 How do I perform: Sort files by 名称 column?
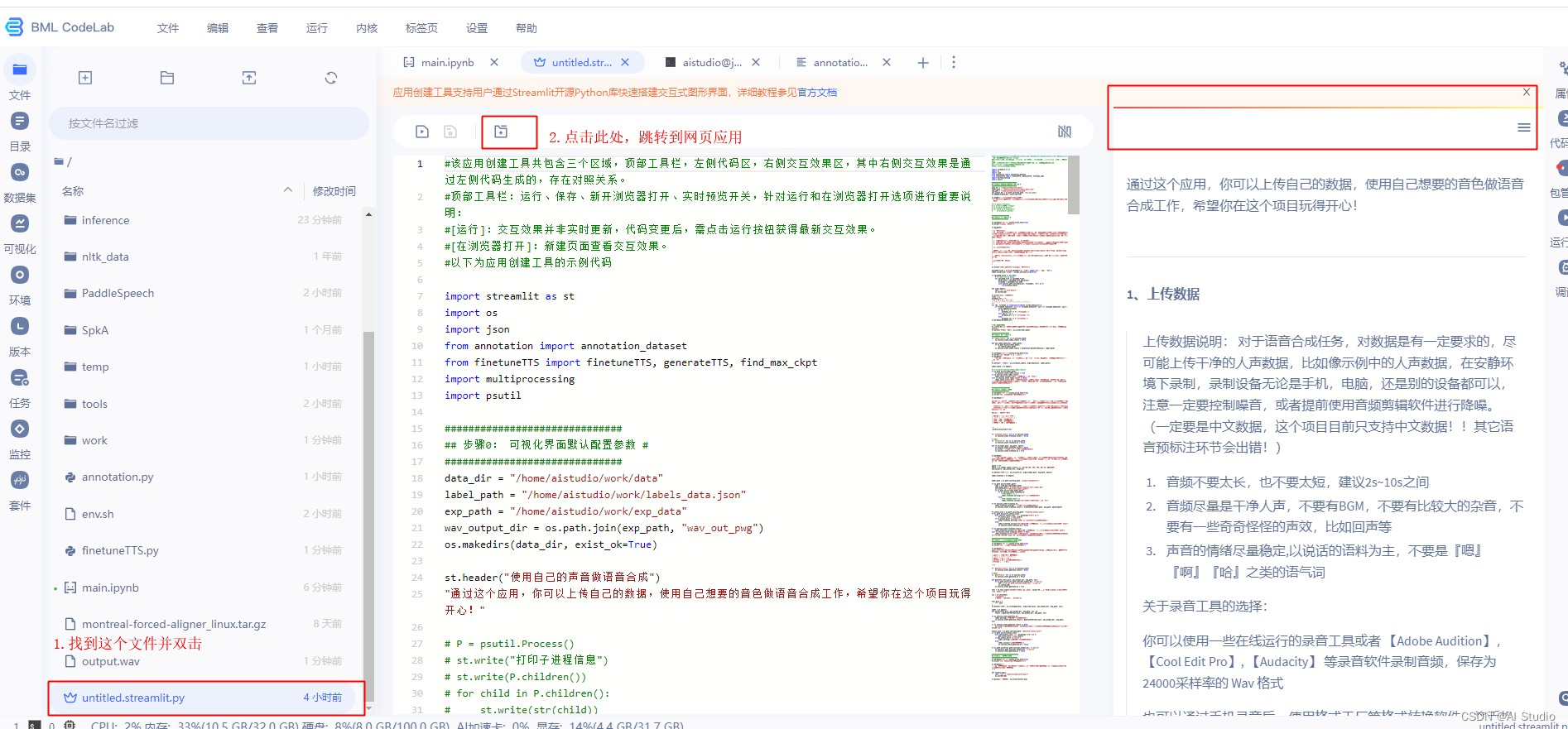[x=73, y=191]
